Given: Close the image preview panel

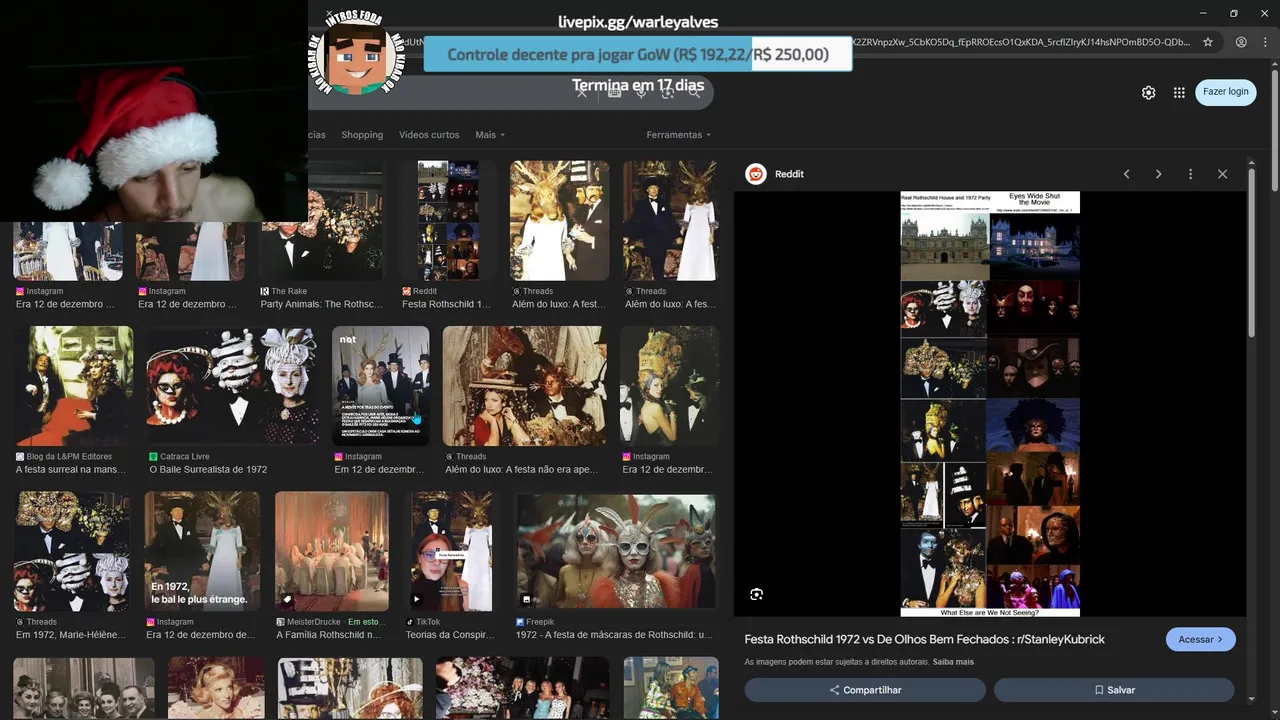Looking at the screenshot, I should click(x=1222, y=174).
